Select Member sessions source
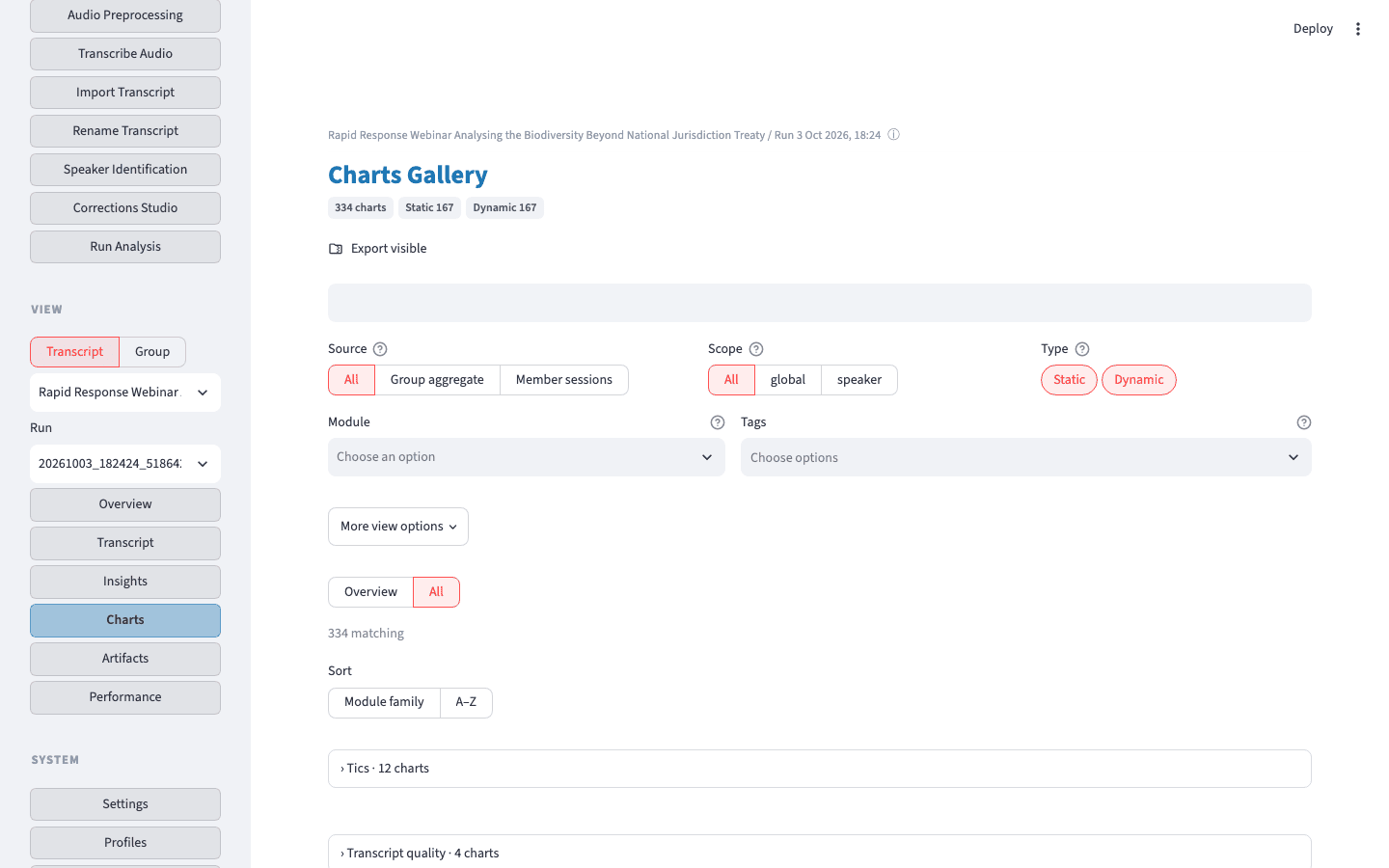Viewport: 1389px width, 868px height. tap(564, 380)
